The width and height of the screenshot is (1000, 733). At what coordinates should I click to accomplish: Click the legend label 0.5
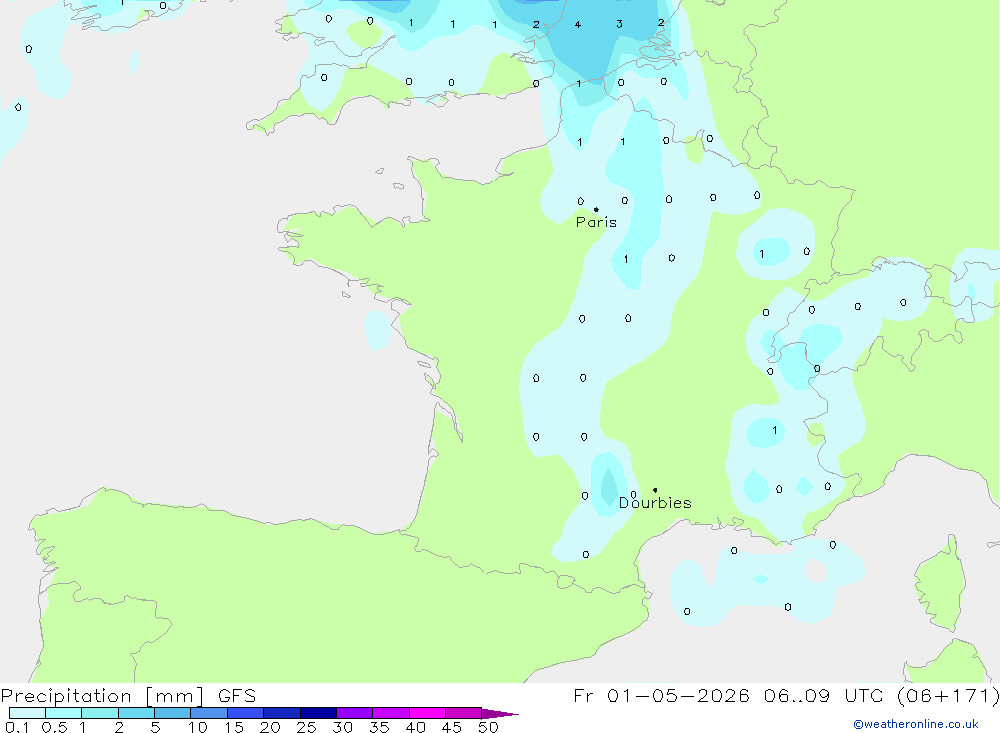pos(54,727)
